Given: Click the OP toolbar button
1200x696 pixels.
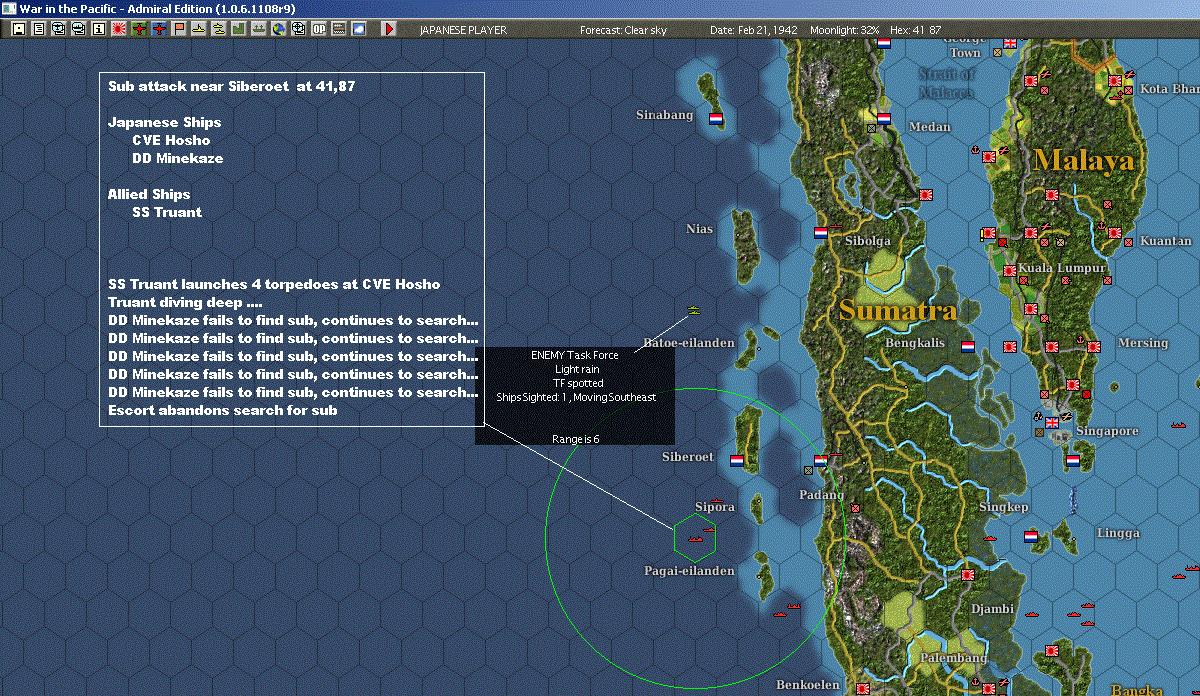Looking at the screenshot, I should 318,29.
